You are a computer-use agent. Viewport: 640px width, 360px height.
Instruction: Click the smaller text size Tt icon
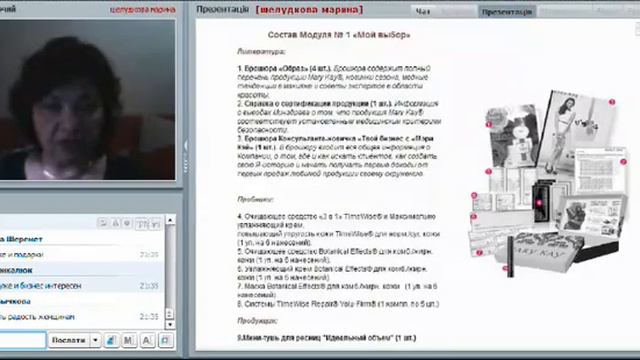click(x=156, y=224)
